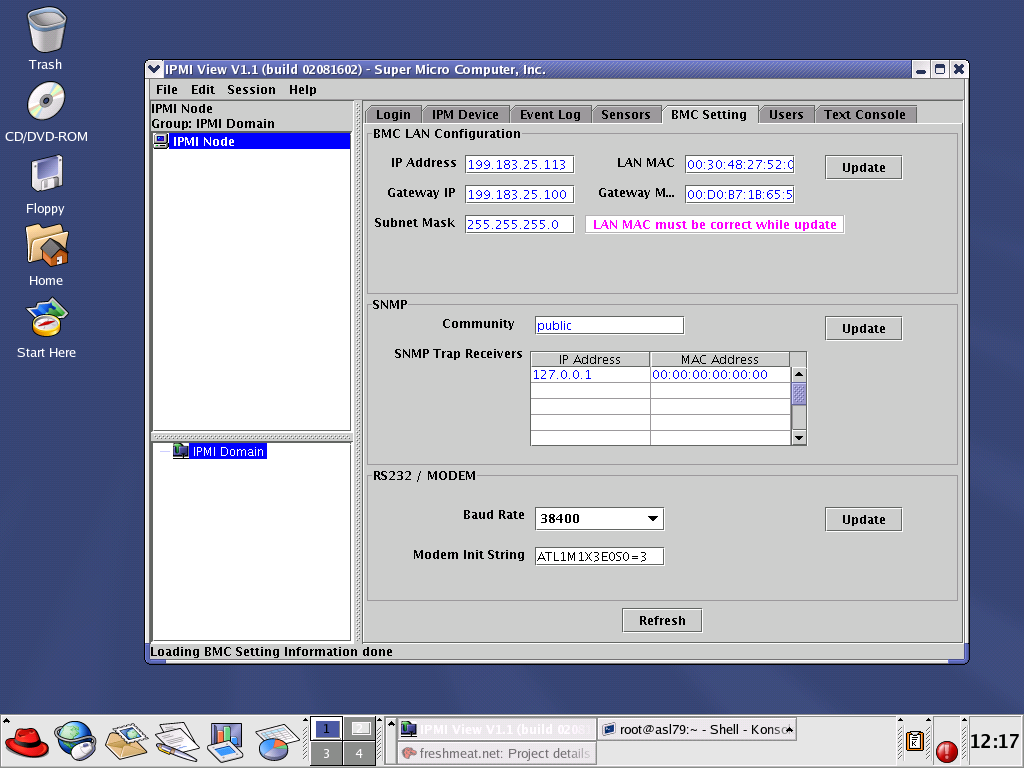
Task: Click 'LAN MAC must be correct while update' notice
Action: (x=714, y=224)
